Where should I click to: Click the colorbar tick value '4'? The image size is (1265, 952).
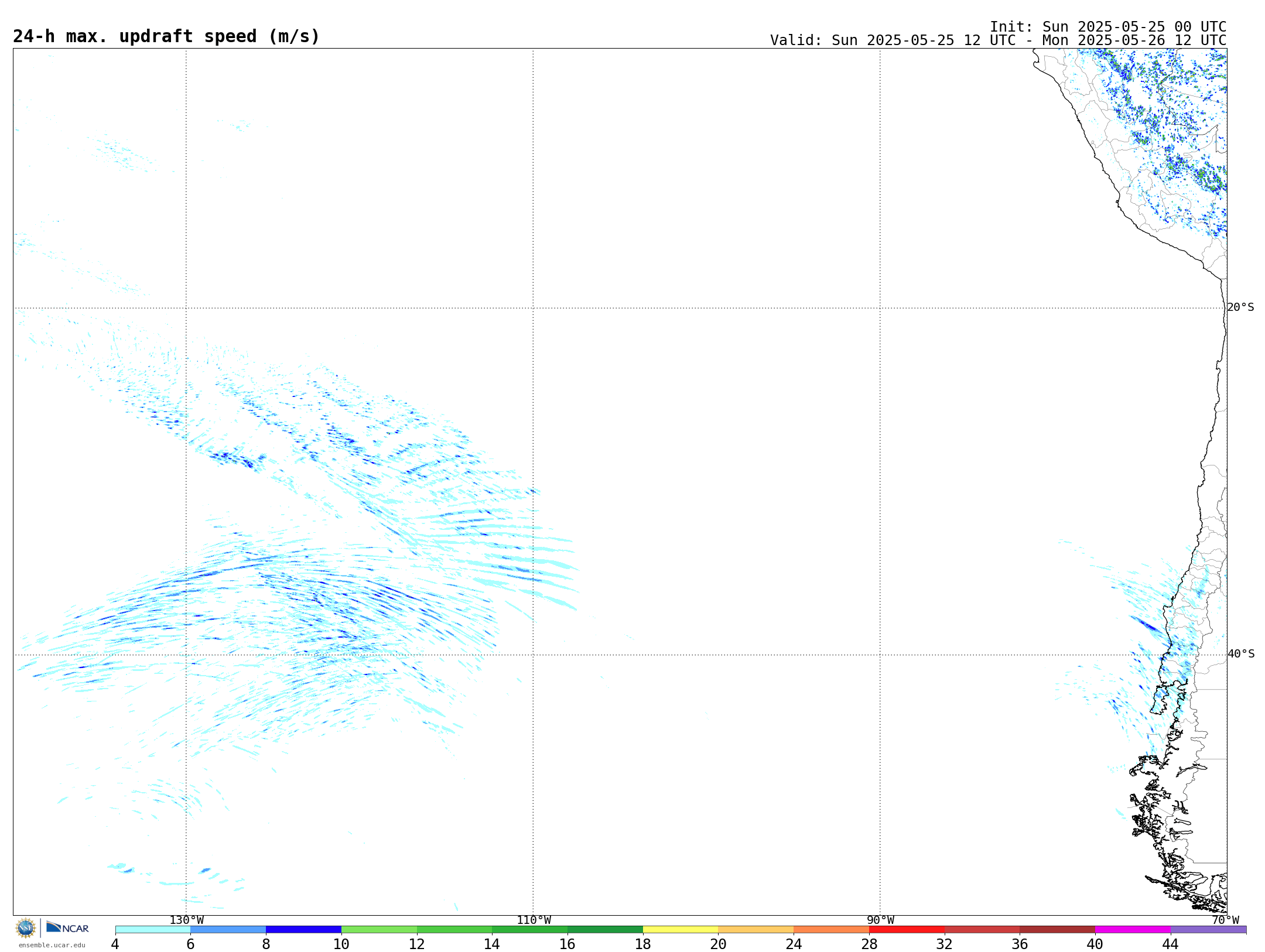(115, 944)
